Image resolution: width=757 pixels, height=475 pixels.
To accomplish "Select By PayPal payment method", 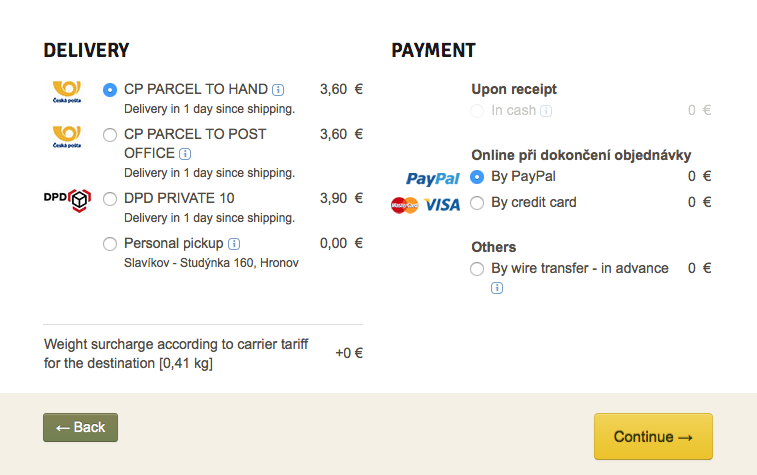I will tap(477, 177).
